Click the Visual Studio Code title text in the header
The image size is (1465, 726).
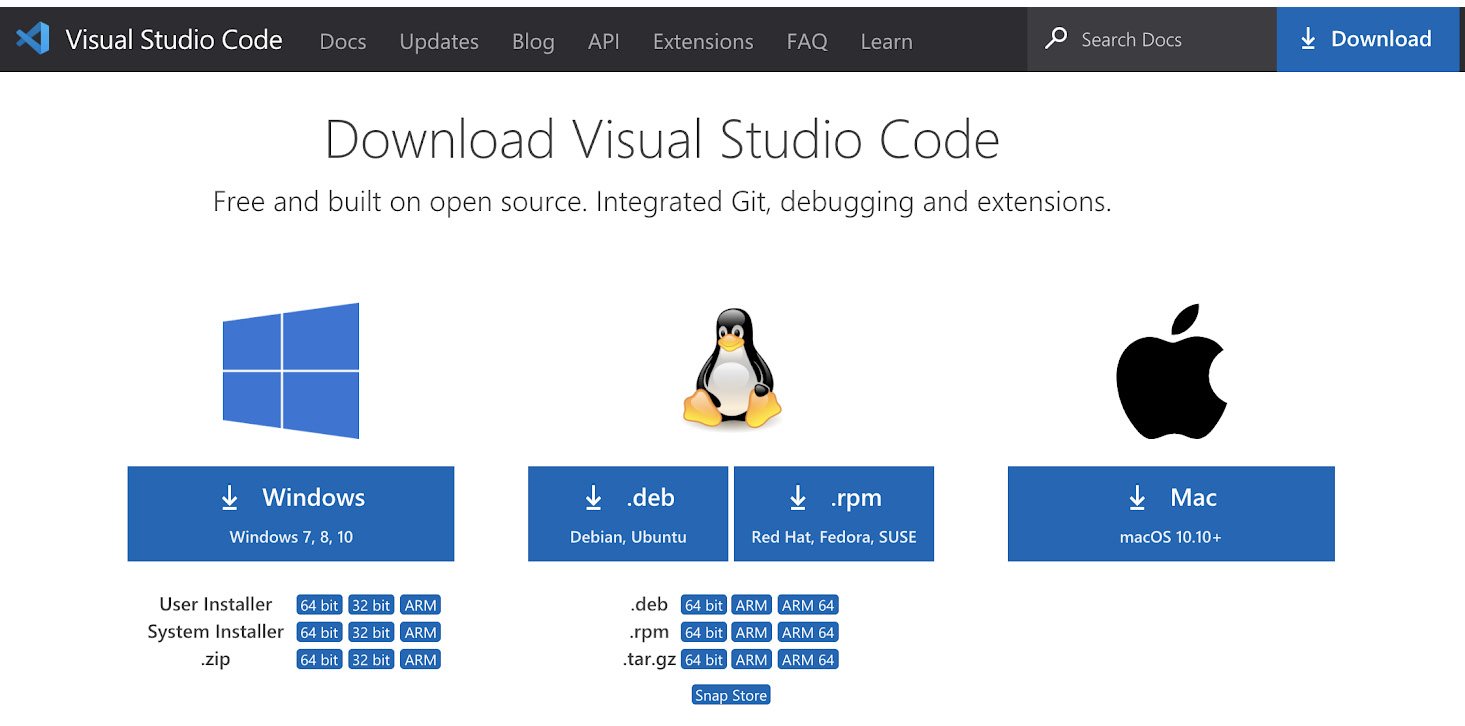click(x=174, y=40)
